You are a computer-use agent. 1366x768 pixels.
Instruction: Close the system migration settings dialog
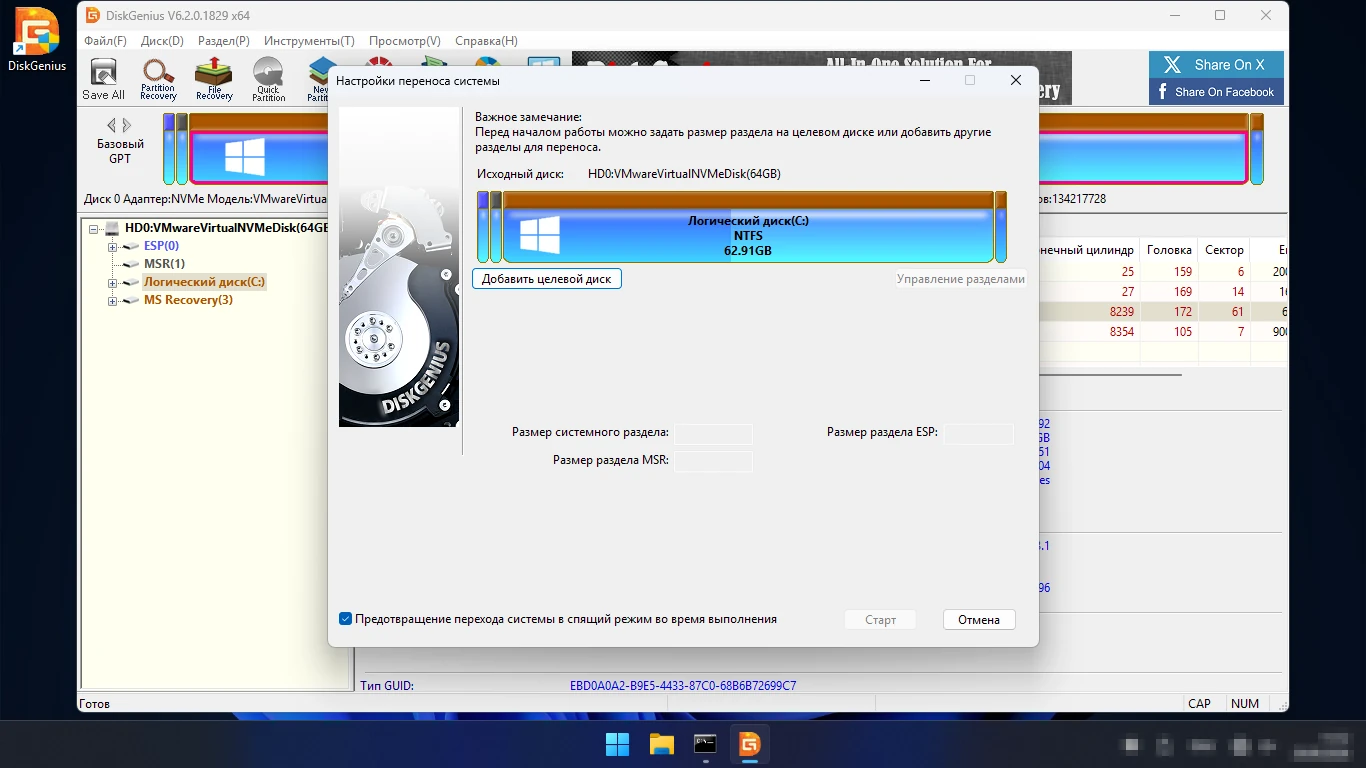coord(1016,80)
